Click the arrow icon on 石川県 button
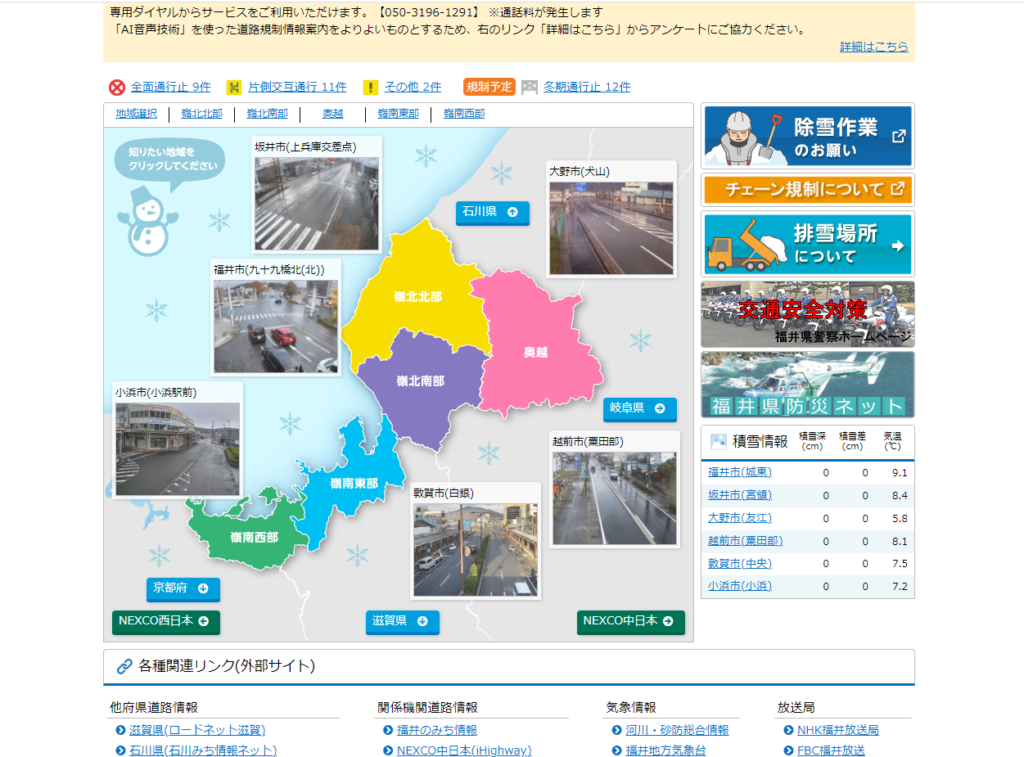The width and height of the screenshot is (1024, 757). (x=513, y=212)
